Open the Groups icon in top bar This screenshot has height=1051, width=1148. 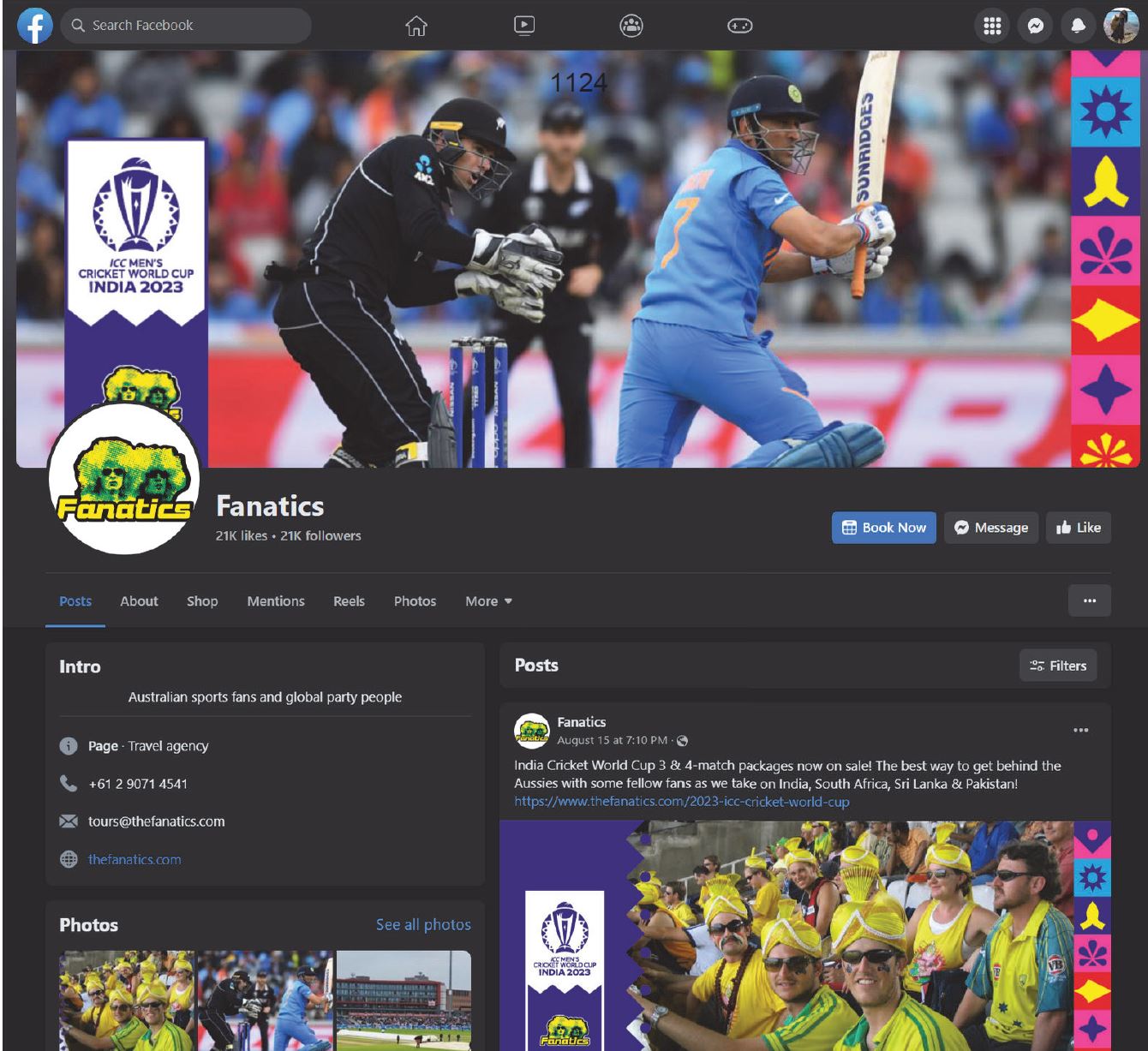[631, 26]
